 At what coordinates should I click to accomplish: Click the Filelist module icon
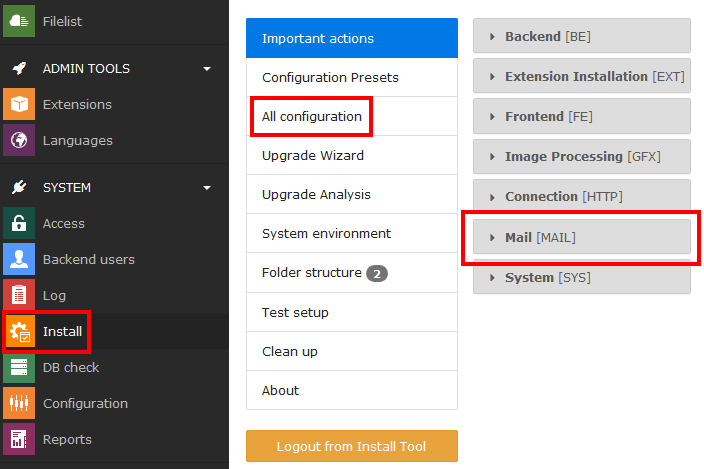pyautogui.click(x=18, y=19)
